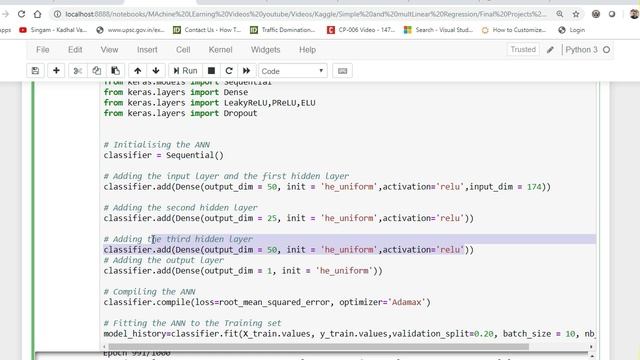
Task: Open the command palette keyboard icon
Action: [x=342, y=71]
